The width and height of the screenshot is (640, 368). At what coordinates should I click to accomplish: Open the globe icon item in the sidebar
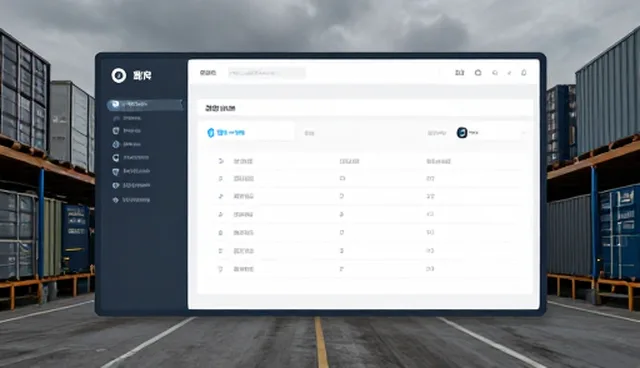click(x=116, y=144)
